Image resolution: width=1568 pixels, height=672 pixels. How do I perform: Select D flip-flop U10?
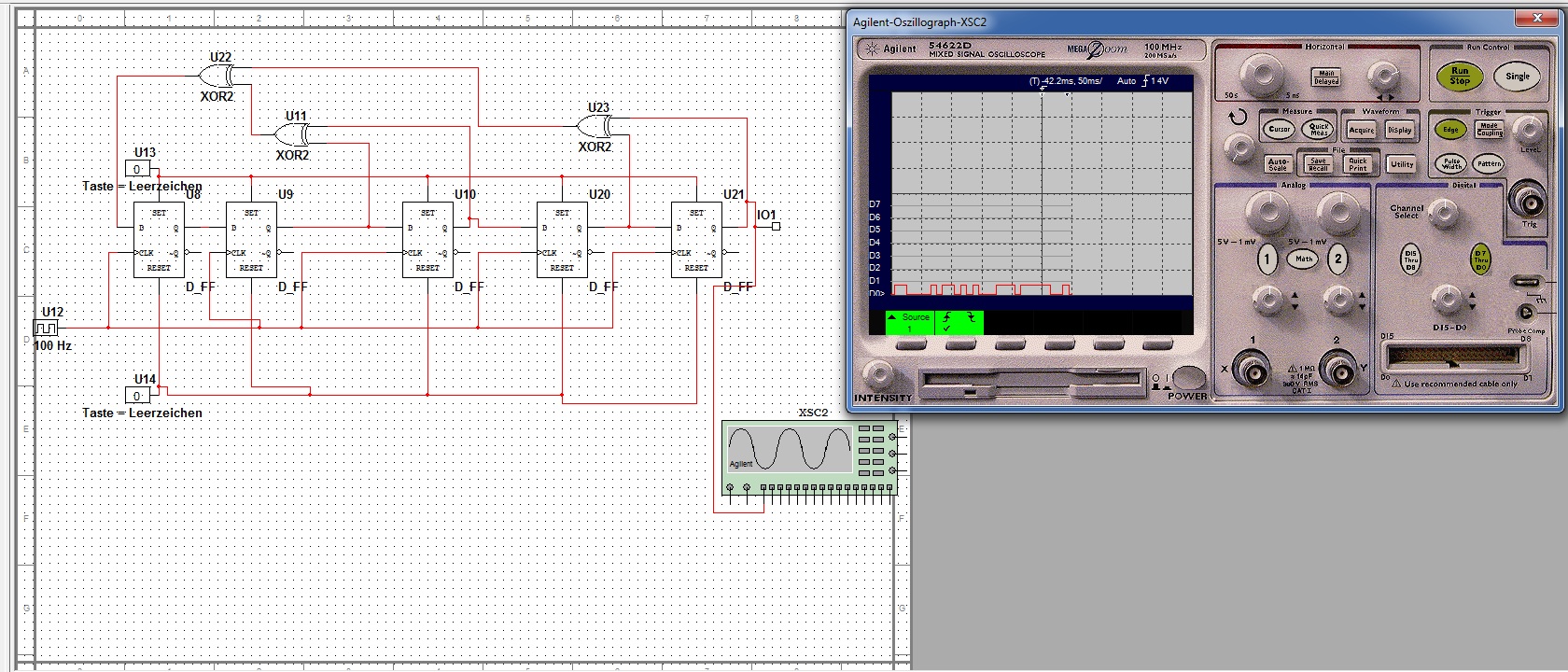pyautogui.click(x=427, y=240)
